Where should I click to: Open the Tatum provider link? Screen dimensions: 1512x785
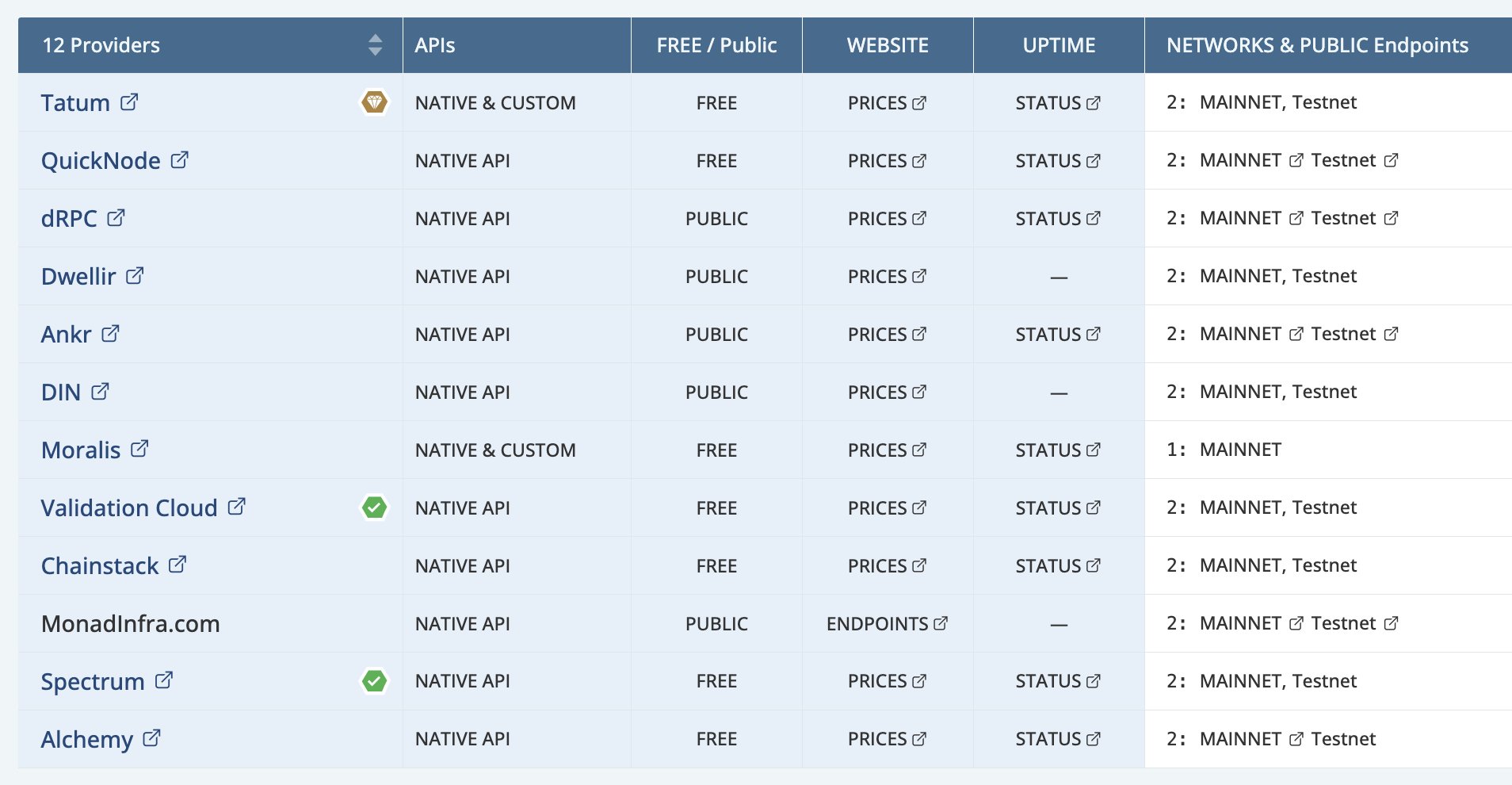point(76,102)
